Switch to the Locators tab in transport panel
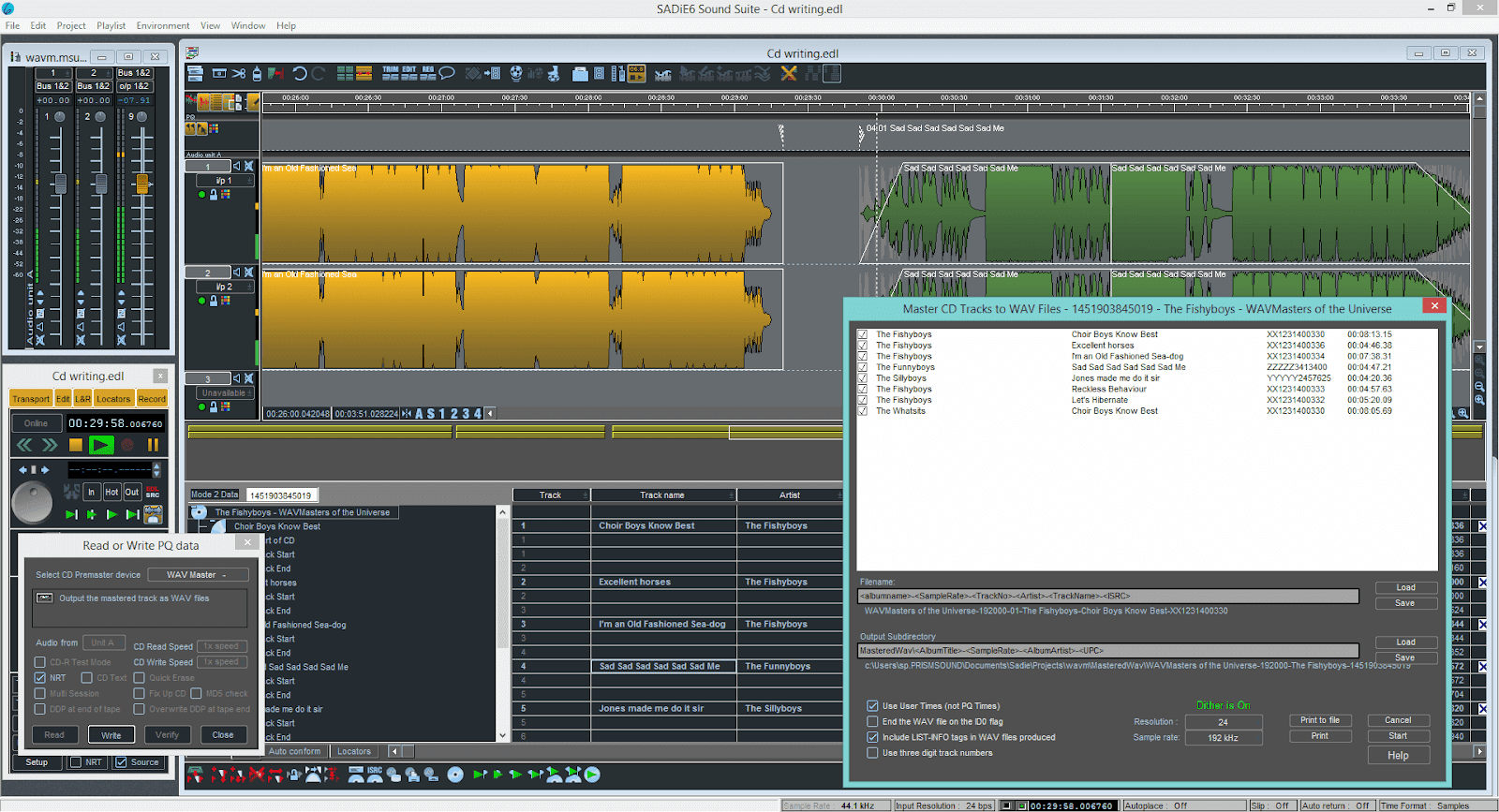 [x=113, y=399]
